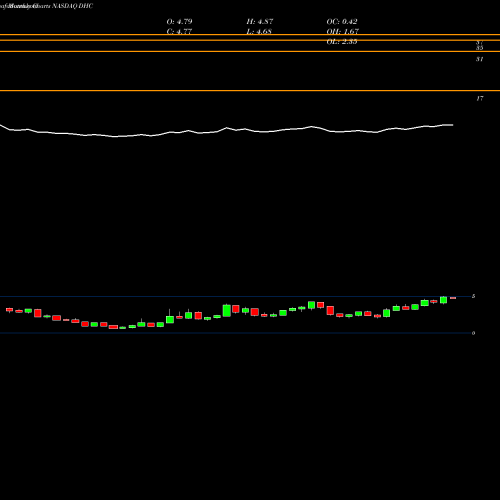The image size is (500, 500).
Task: Click the price axis label 35
Action: coord(479,48)
